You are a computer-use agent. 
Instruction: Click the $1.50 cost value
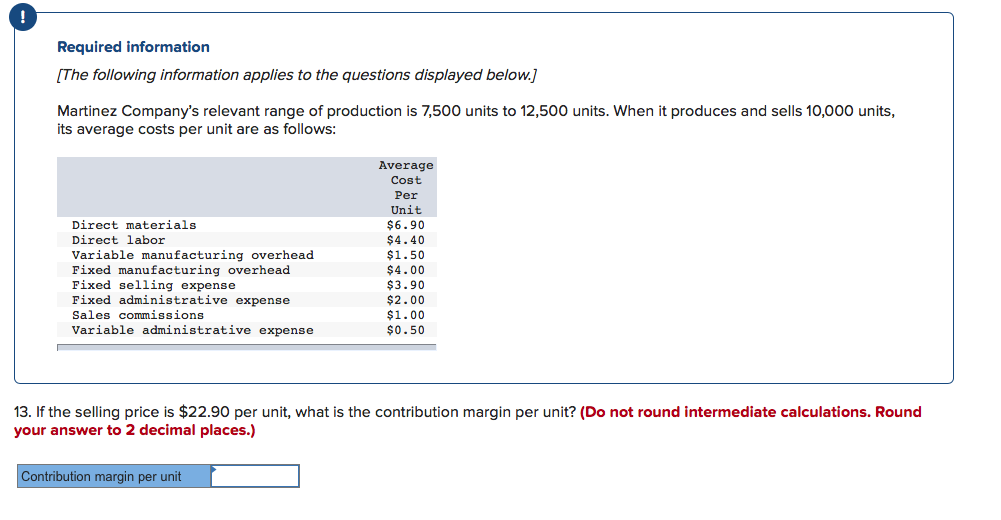pos(405,255)
